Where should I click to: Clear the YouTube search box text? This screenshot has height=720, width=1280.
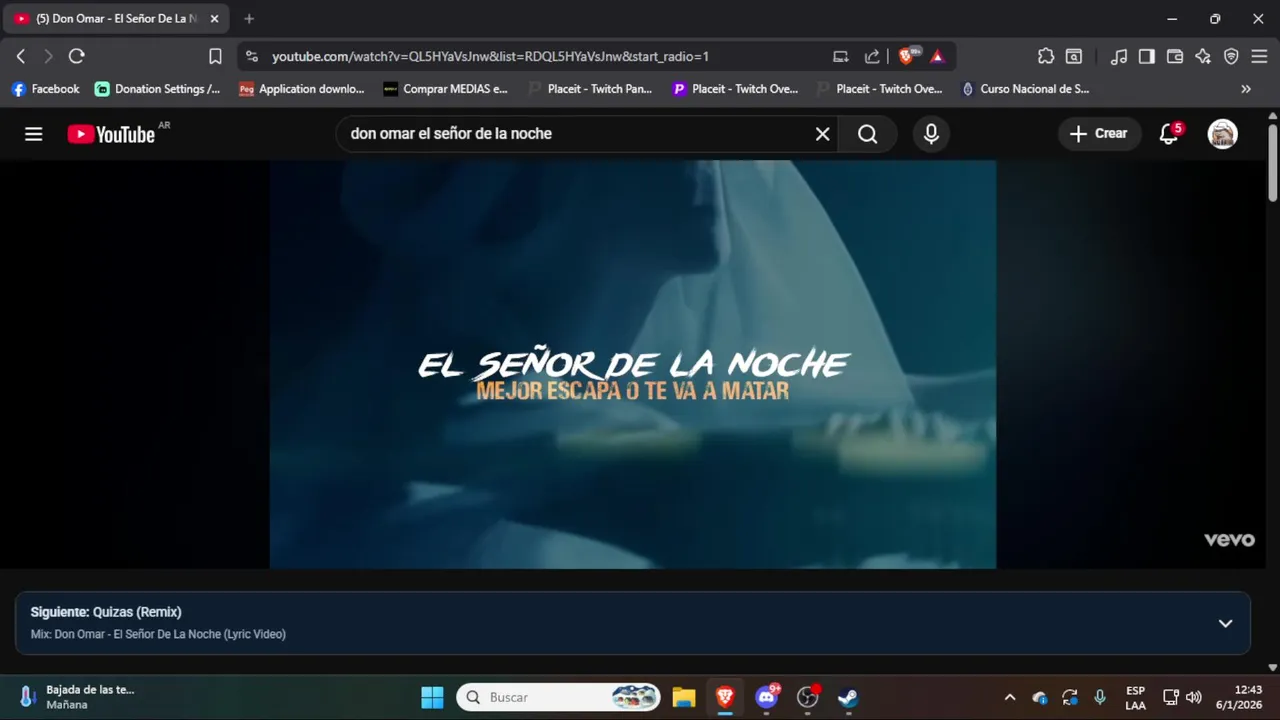click(x=822, y=134)
